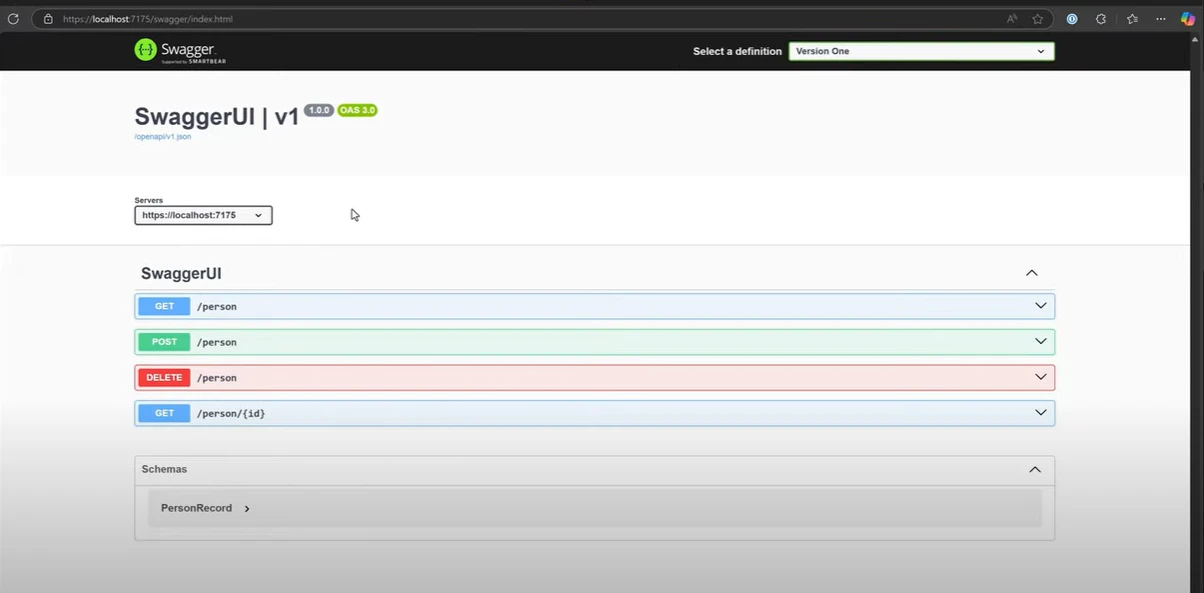
Task: Open the Servers dropdown
Action: (x=203, y=215)
